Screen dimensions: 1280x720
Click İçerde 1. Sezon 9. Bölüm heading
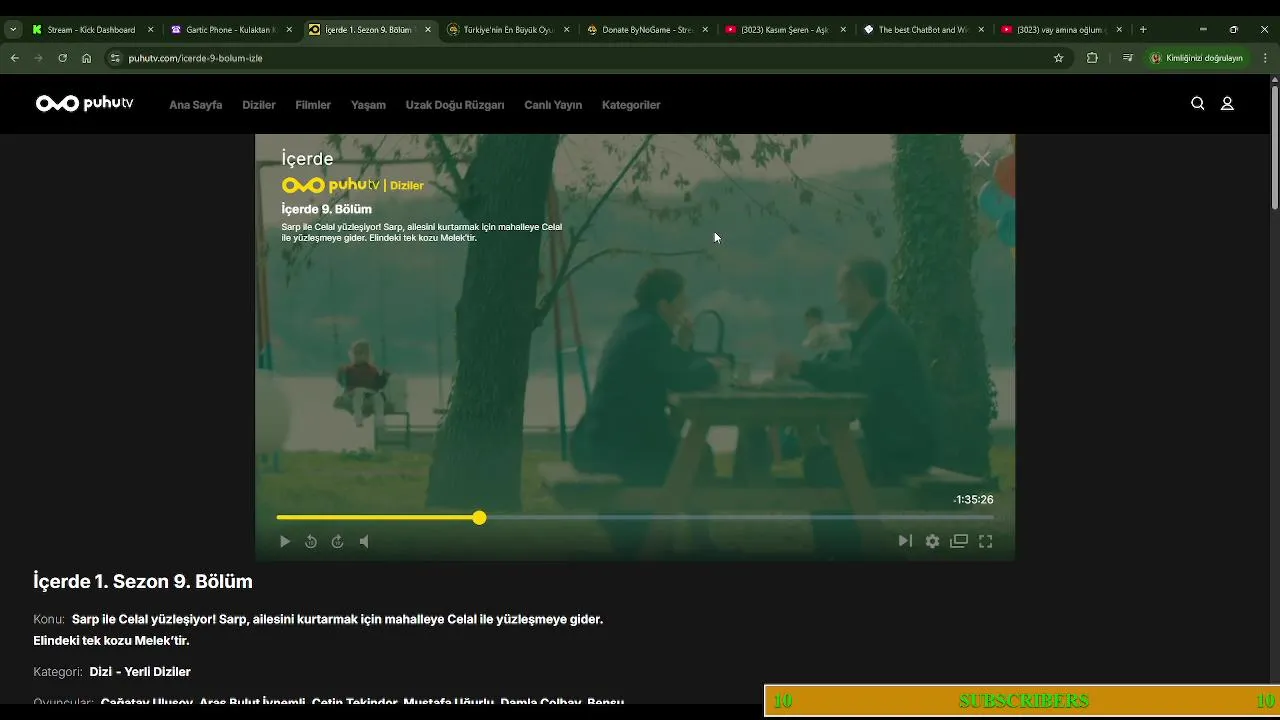pyautogui.click(x=143, y=582)
